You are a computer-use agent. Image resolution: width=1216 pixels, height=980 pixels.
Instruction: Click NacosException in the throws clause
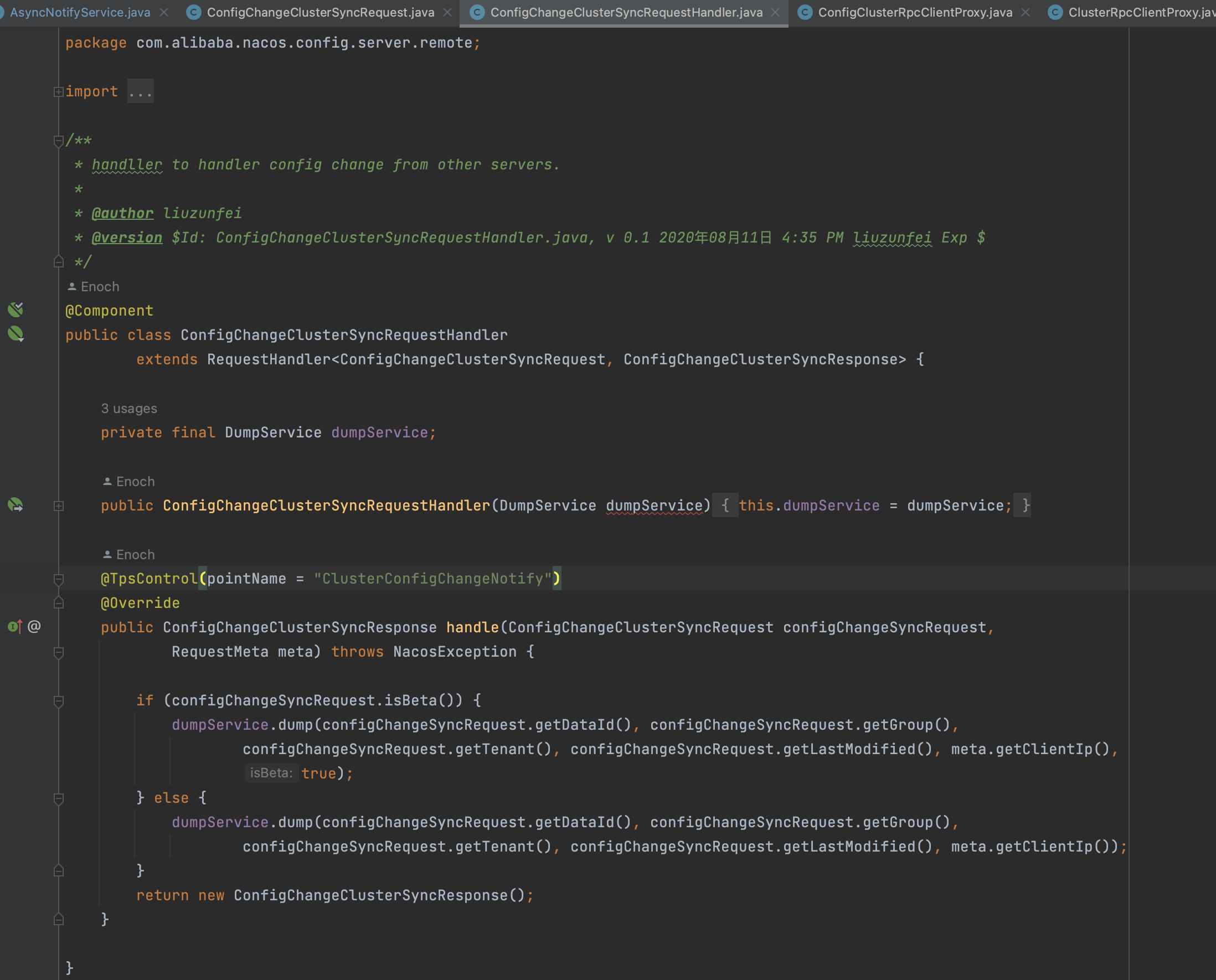tap(455, 652)
